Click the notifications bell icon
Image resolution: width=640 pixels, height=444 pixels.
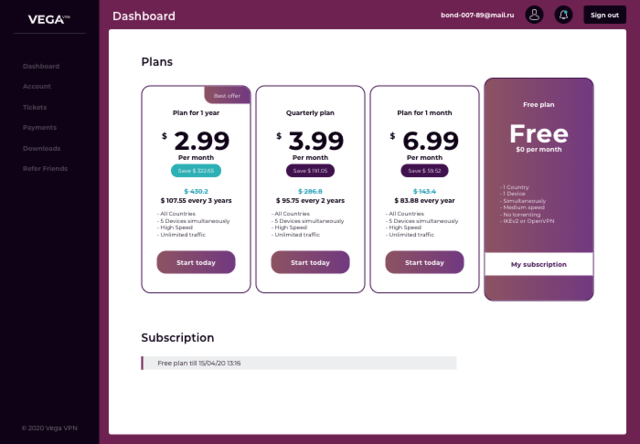coord(563,15)
